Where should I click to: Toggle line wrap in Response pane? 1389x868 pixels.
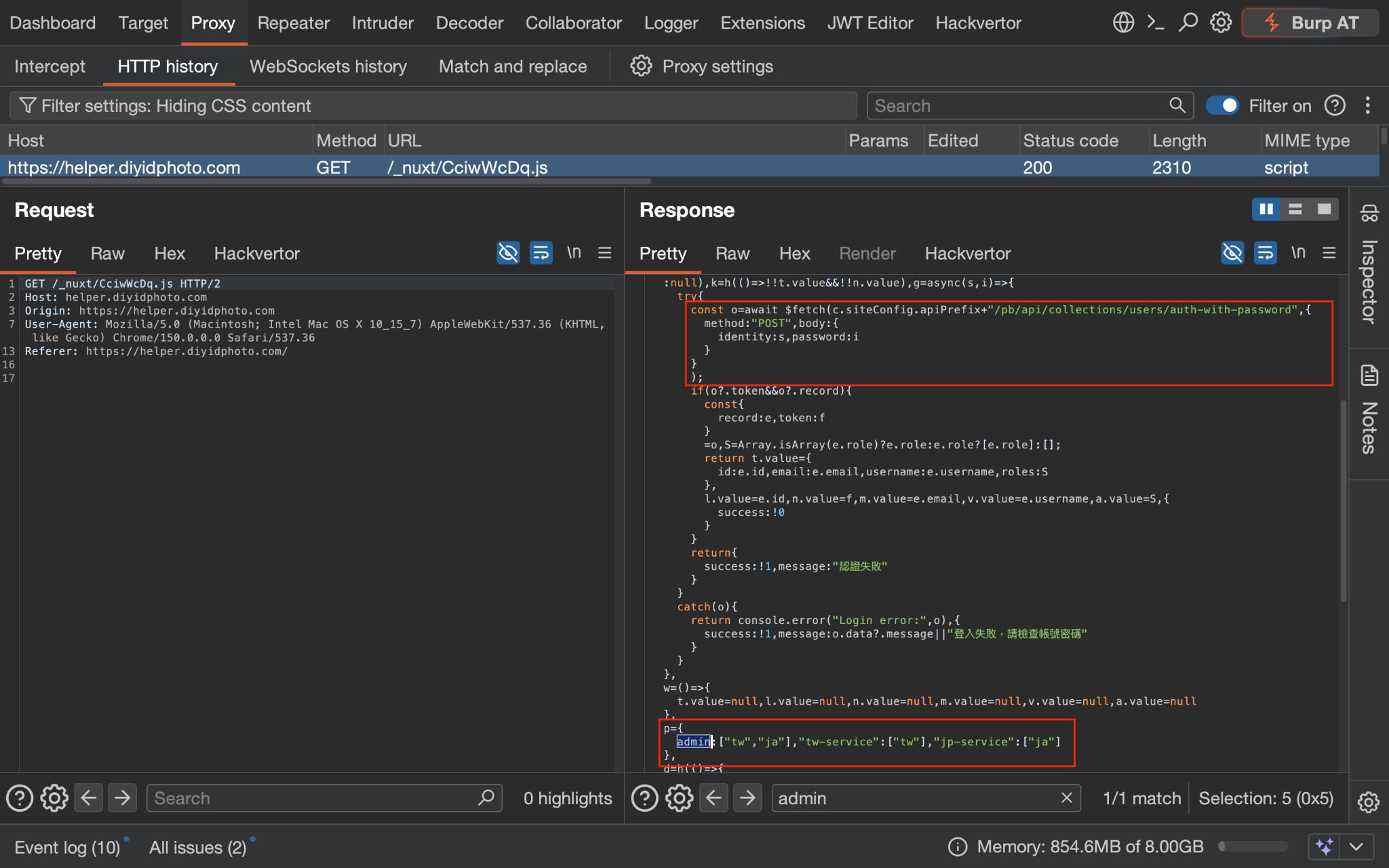click(x=1265, y=253)
